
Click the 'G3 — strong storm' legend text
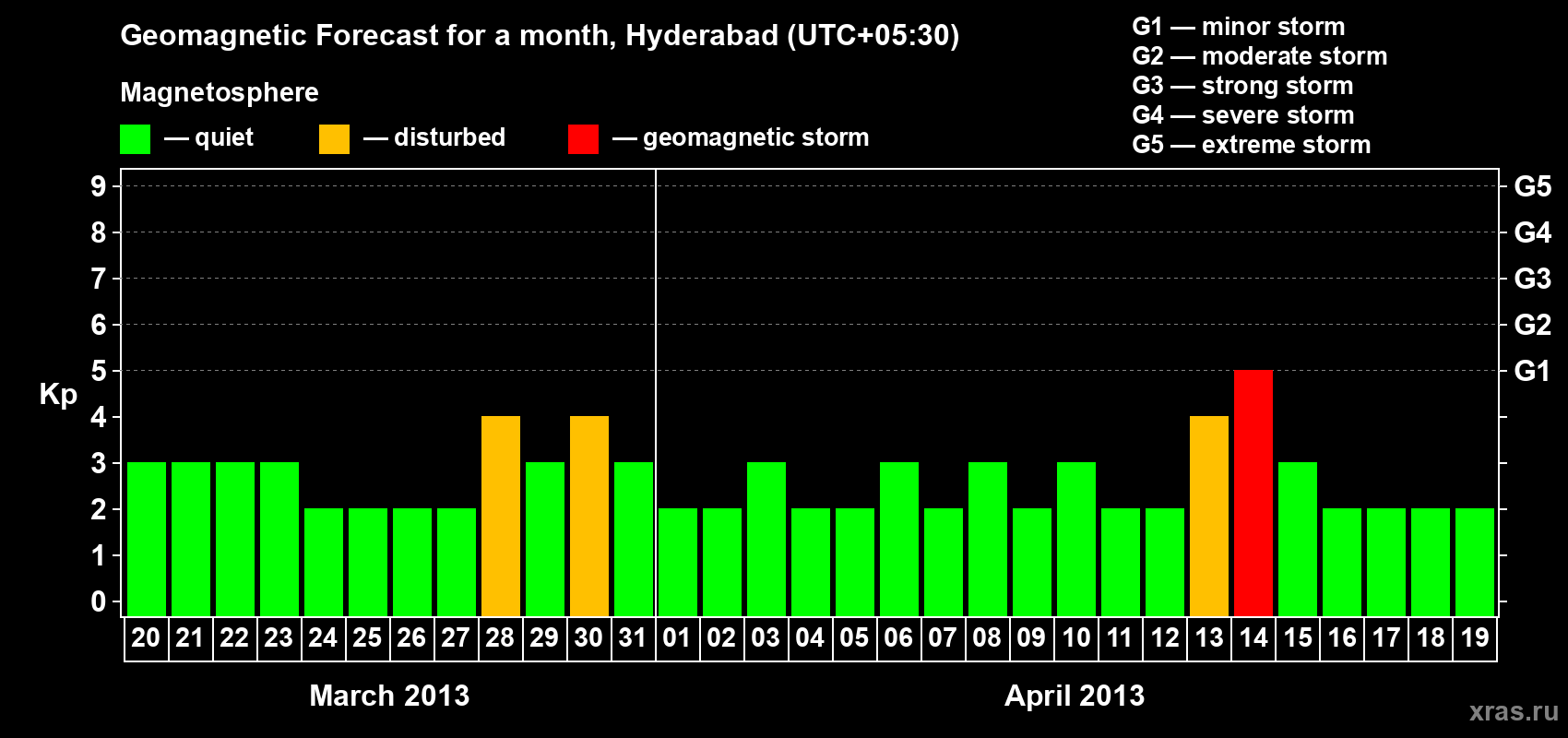tap(1242, 86)
